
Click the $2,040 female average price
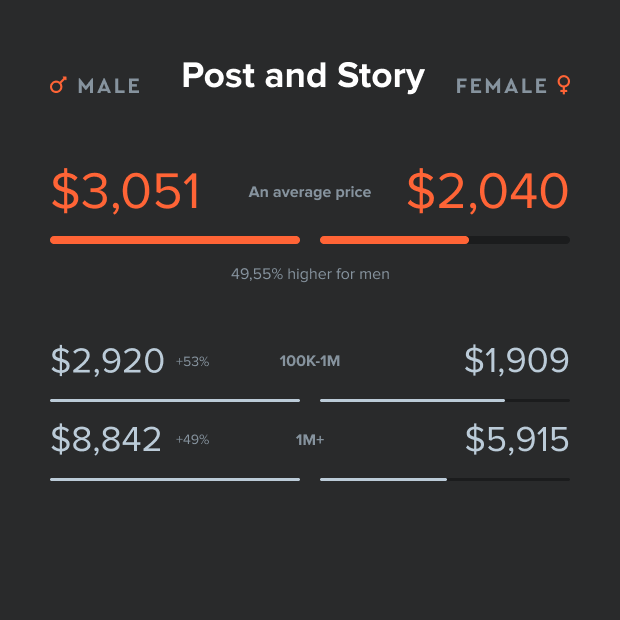click(x=488, y=191)
